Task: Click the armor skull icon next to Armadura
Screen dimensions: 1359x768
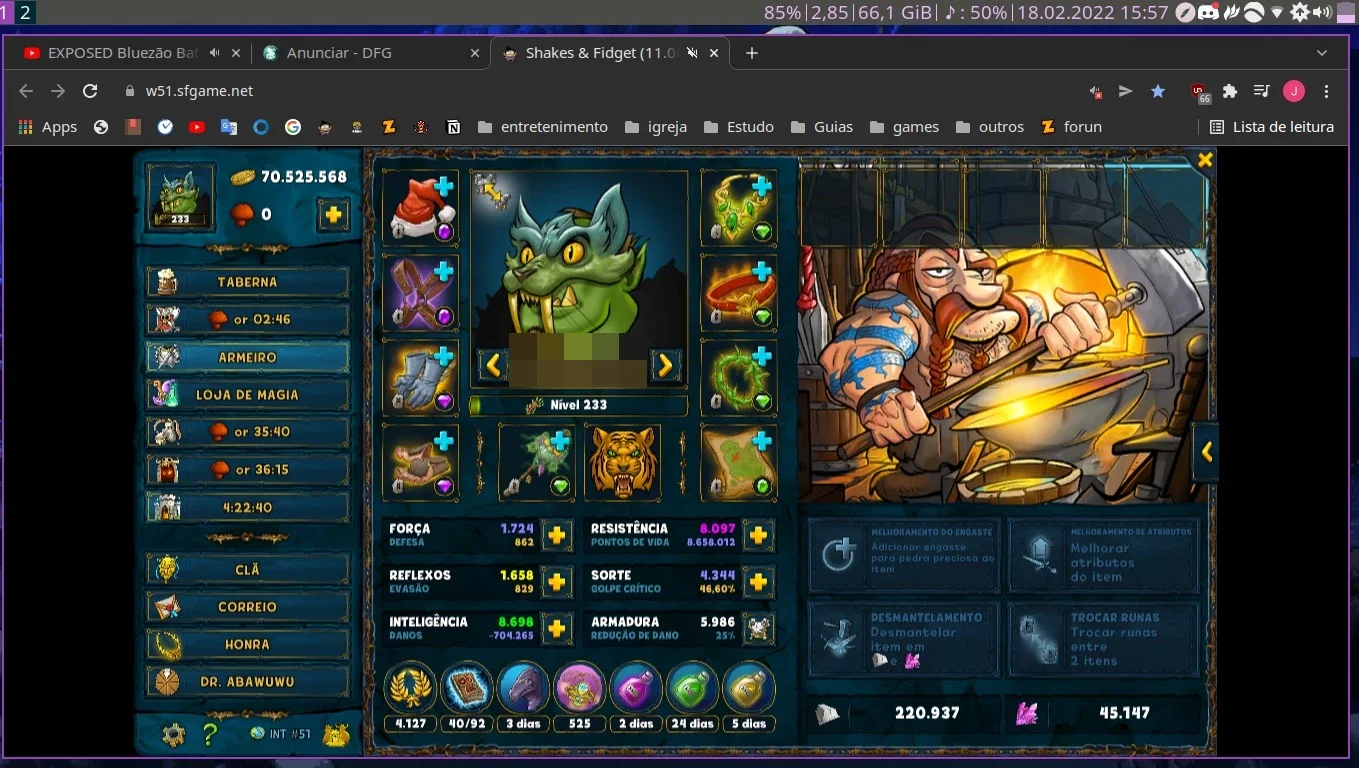Action: [x=759, y=628]
